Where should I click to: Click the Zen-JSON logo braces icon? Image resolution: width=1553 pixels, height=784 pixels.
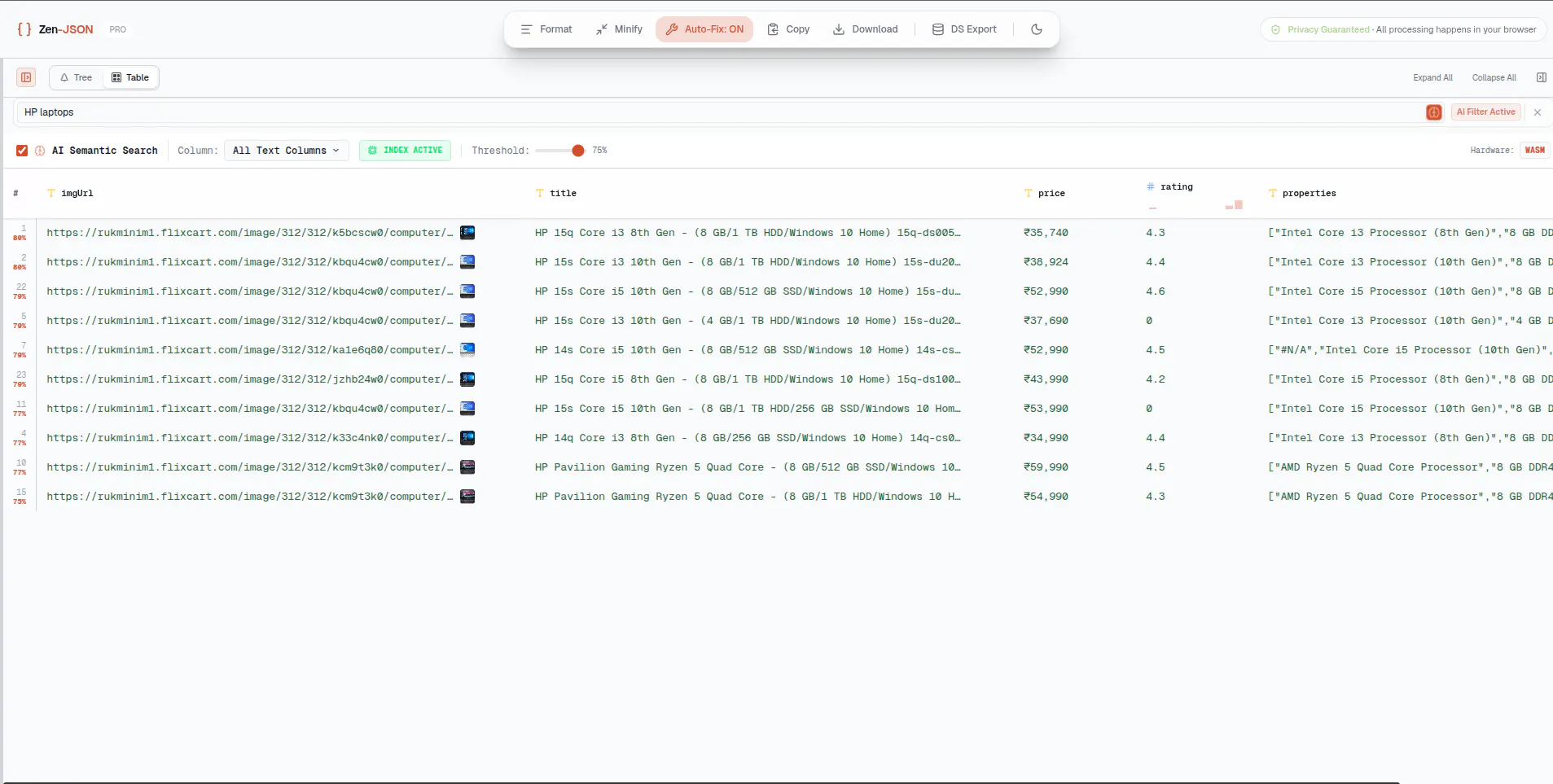pos(24,29)
